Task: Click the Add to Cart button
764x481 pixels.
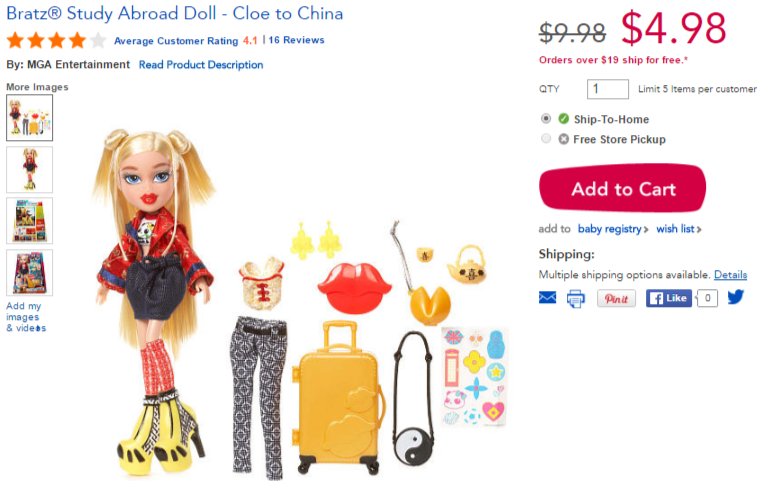Action: click(x=623, y=188)
